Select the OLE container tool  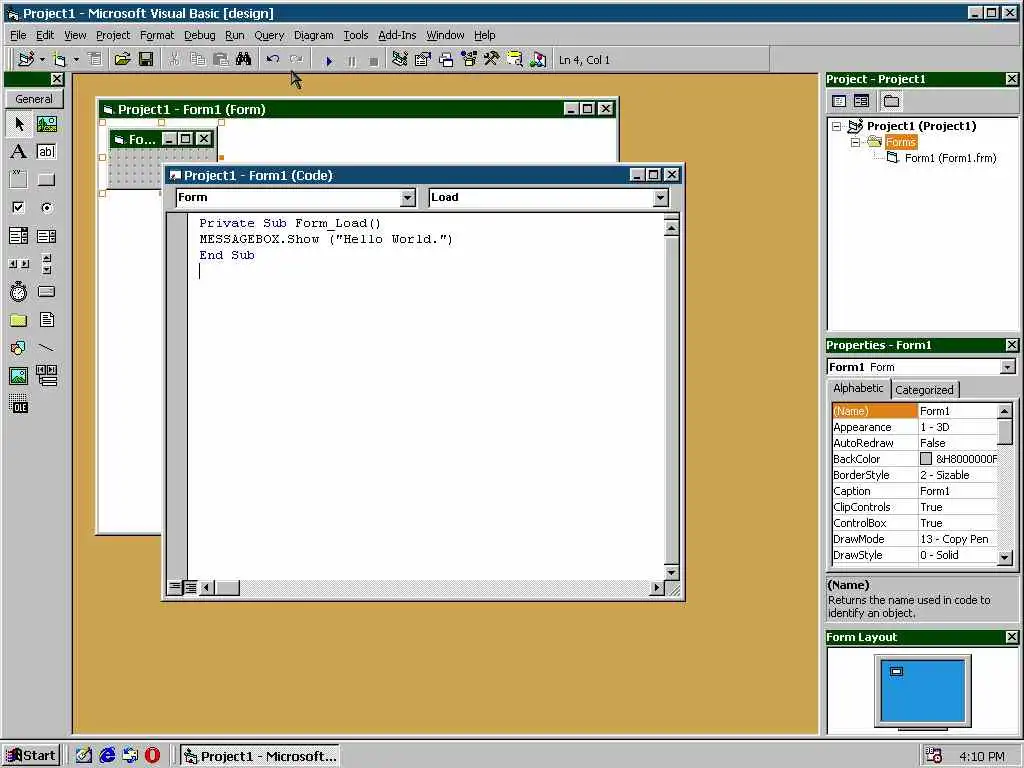coord(19,404)
